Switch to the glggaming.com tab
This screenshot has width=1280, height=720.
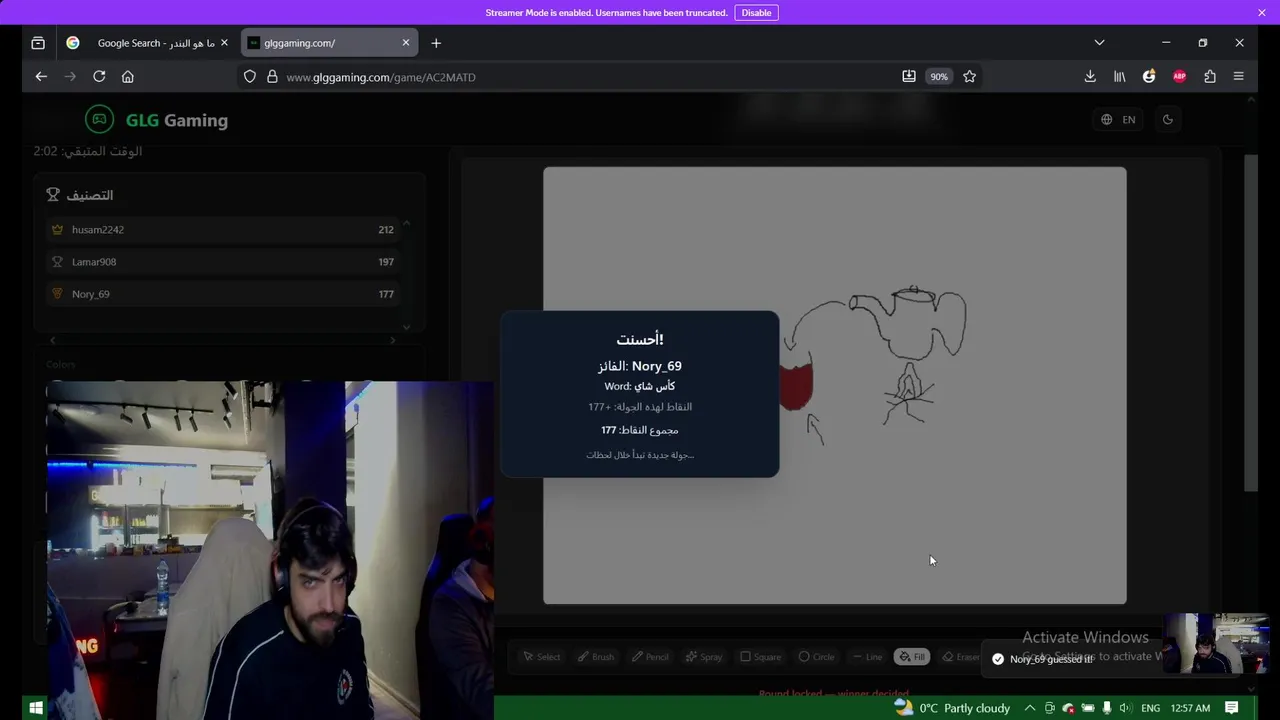coord(330,43)
